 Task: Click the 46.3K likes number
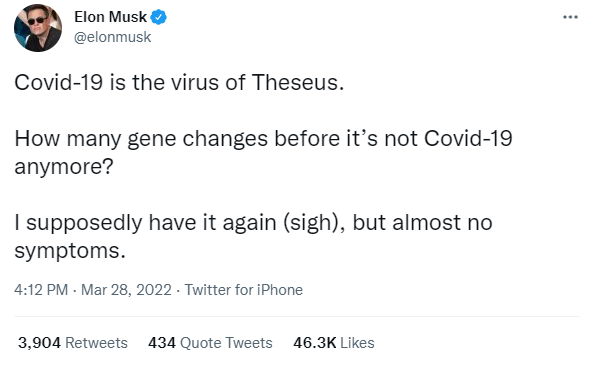315,343
